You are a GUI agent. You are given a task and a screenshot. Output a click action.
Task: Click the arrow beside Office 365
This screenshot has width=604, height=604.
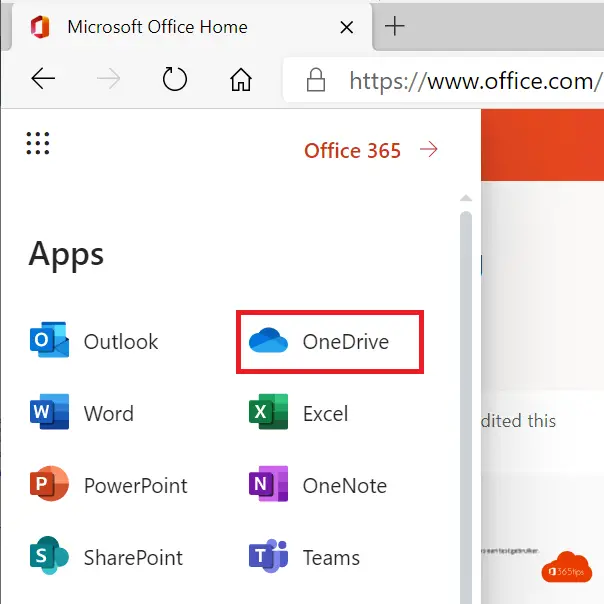point(429,149)
